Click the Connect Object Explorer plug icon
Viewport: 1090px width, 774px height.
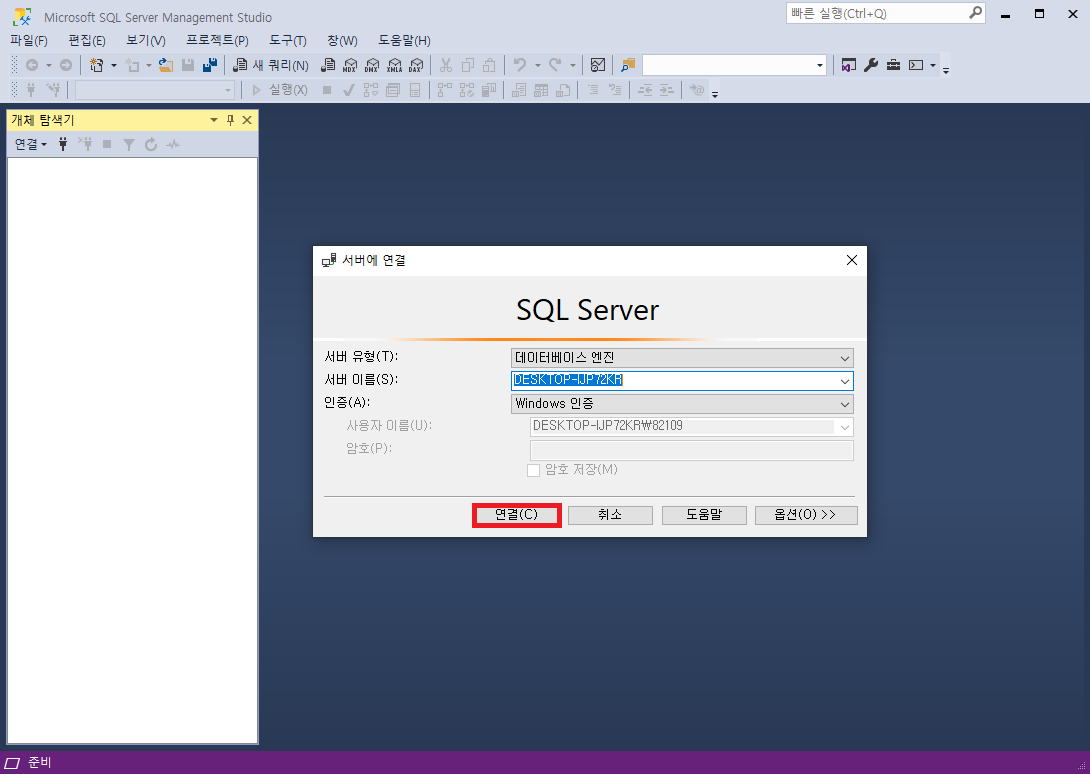point(63,145)
